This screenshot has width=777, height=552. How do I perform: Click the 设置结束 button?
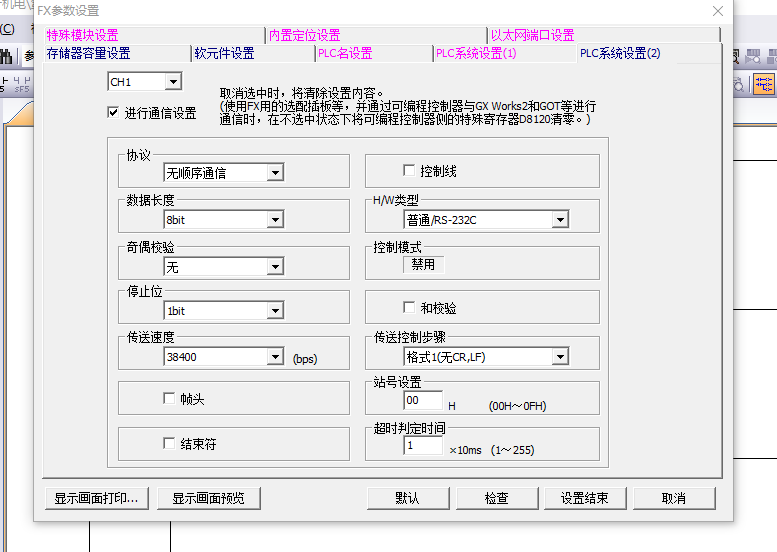pos(584,498)
